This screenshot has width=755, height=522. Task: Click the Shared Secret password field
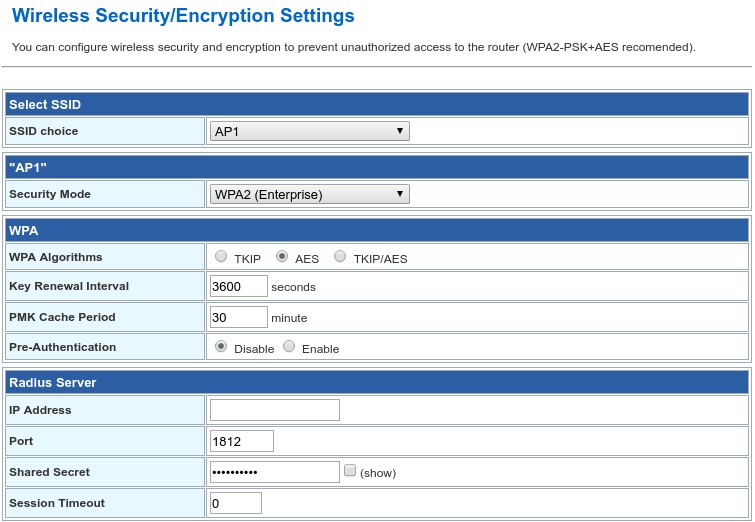pyautogui.click(x=275, y=472)
